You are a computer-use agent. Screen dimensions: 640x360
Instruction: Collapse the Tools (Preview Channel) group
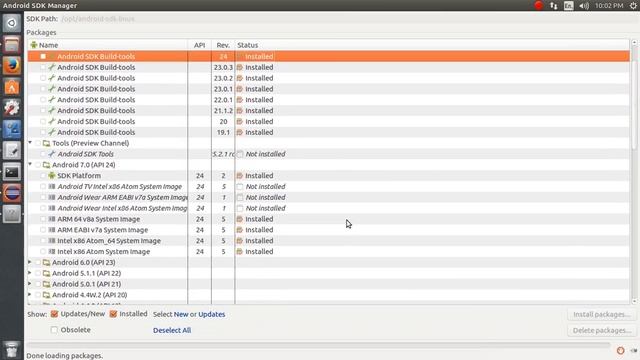[30, 143]
